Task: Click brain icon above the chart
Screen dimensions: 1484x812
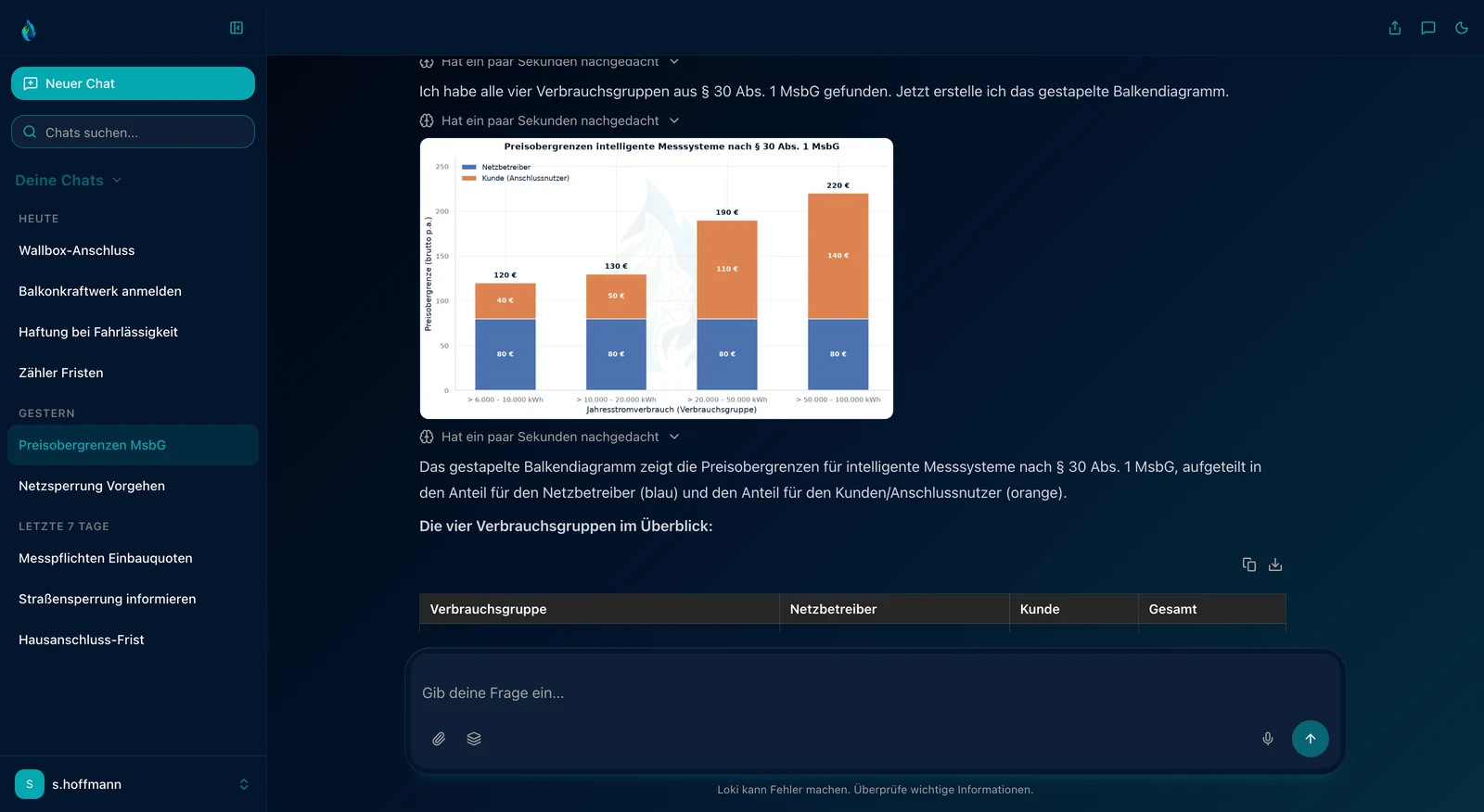Action: [x=427, y=121]
